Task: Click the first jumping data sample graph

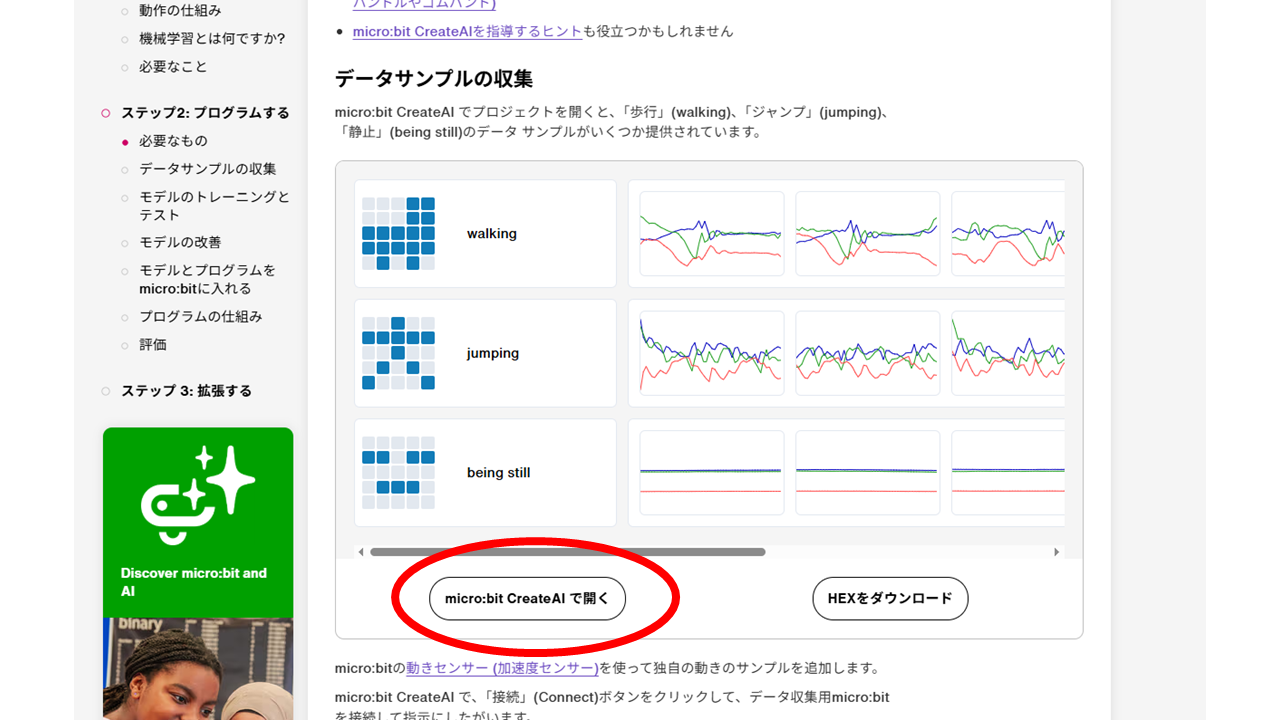Action: 712,353
